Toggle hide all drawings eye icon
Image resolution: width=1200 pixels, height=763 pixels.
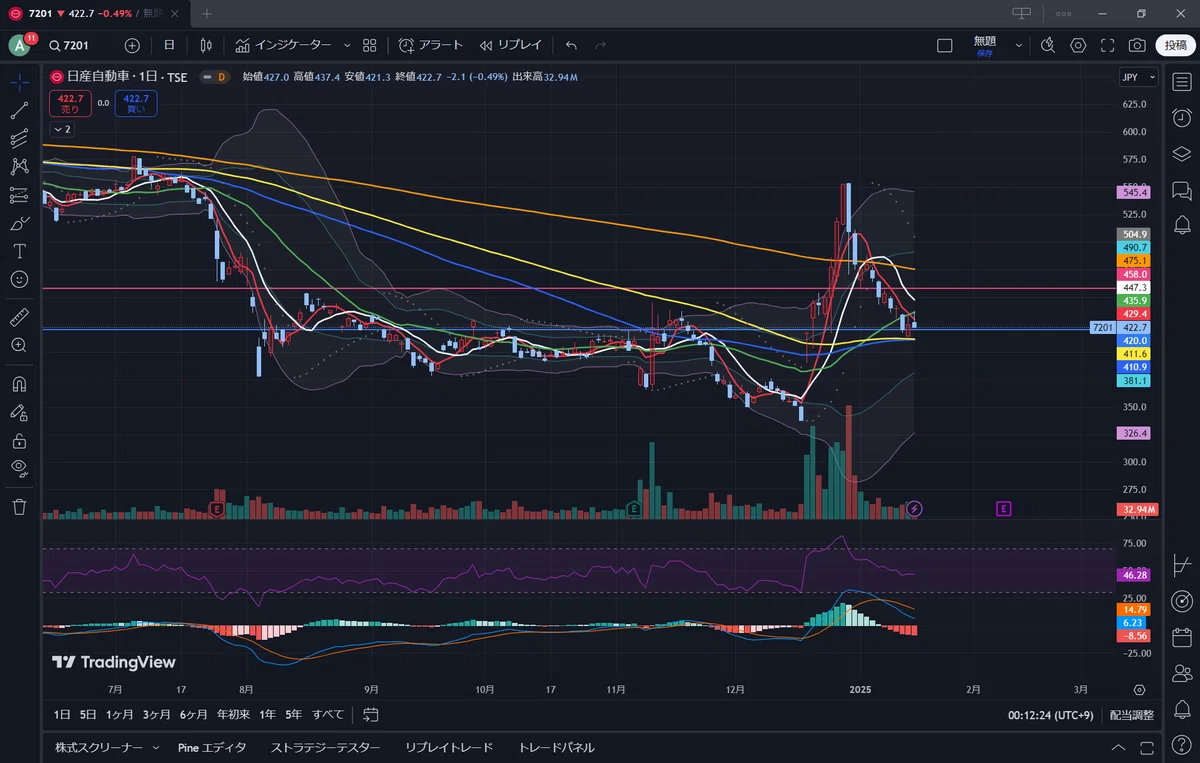click(19, 467)
